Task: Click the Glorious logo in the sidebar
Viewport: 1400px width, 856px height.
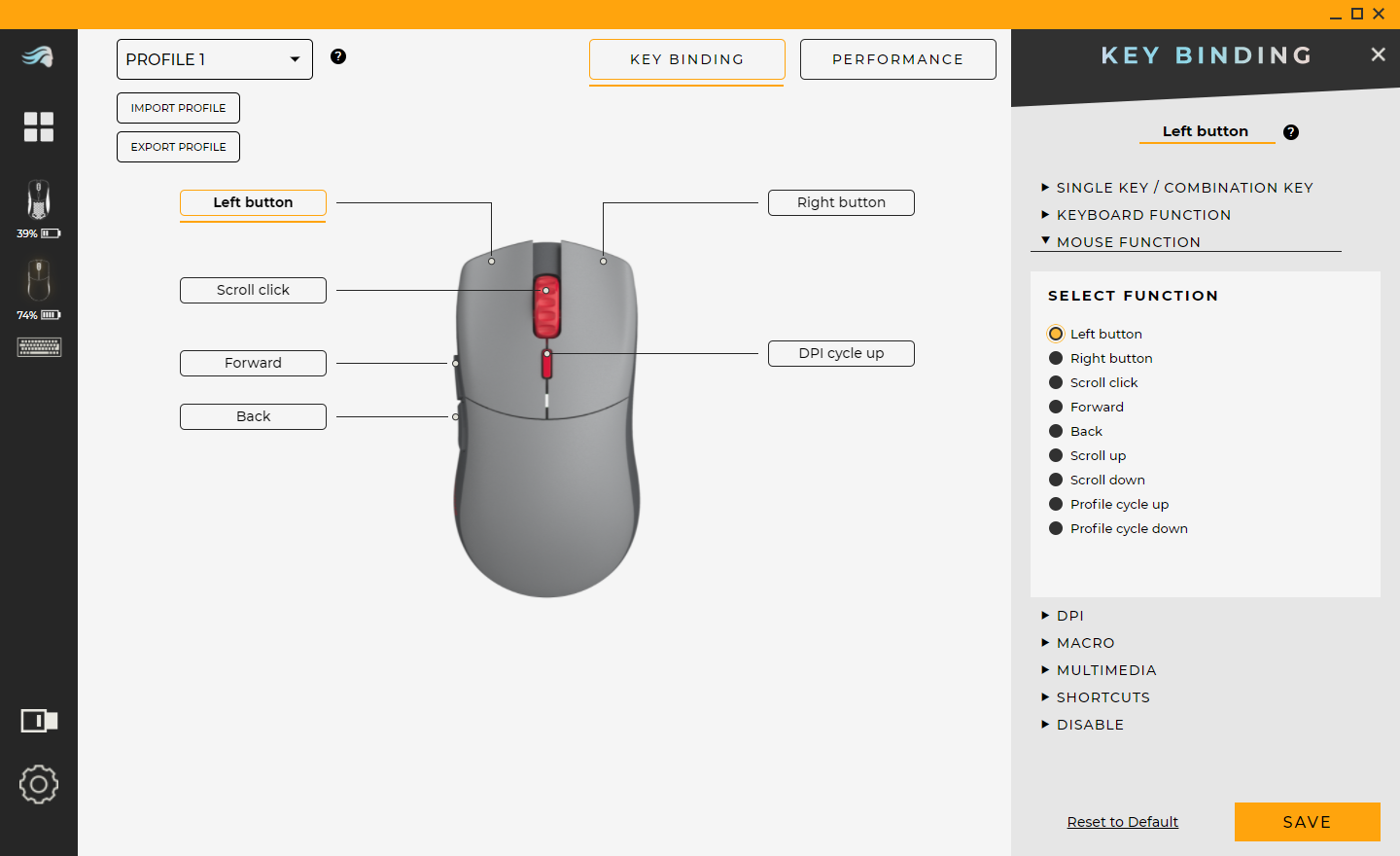Action: tap(39, 58)
